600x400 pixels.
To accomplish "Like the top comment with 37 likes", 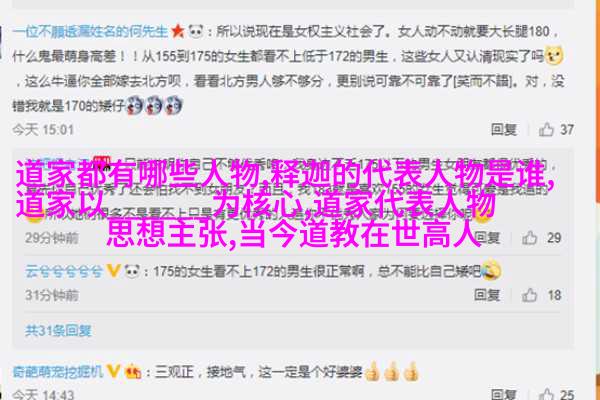I will (x=546, y=129).
